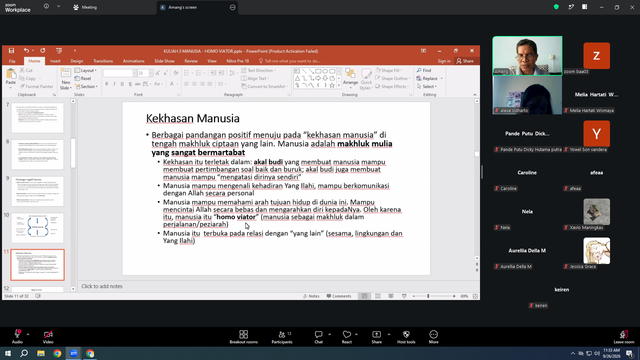Click the Share button in PowerPoint
640x360 pixels.
click(x=465, y=61)
